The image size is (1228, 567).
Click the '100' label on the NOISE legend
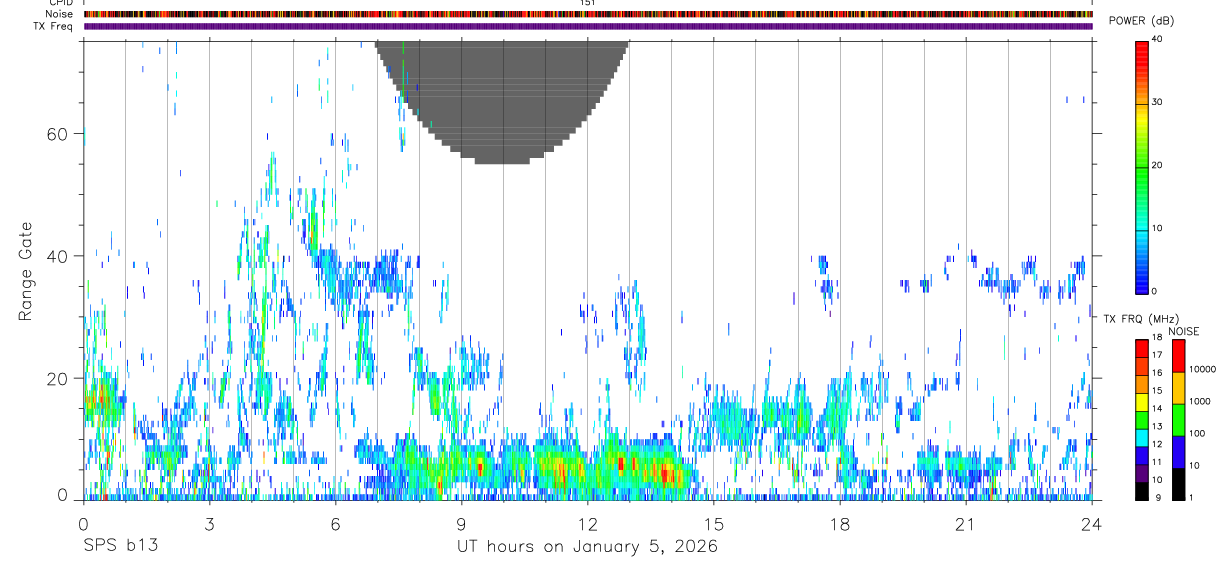1198,434
